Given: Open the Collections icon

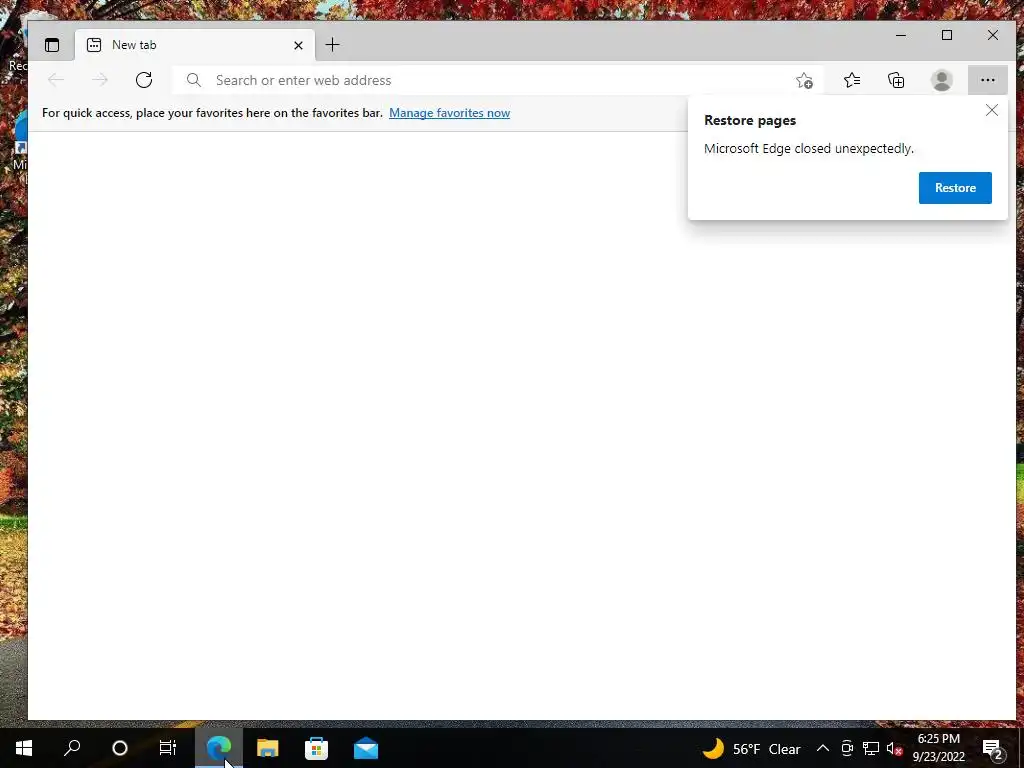Looking at the screenshot, I should (x=896, y=80).
